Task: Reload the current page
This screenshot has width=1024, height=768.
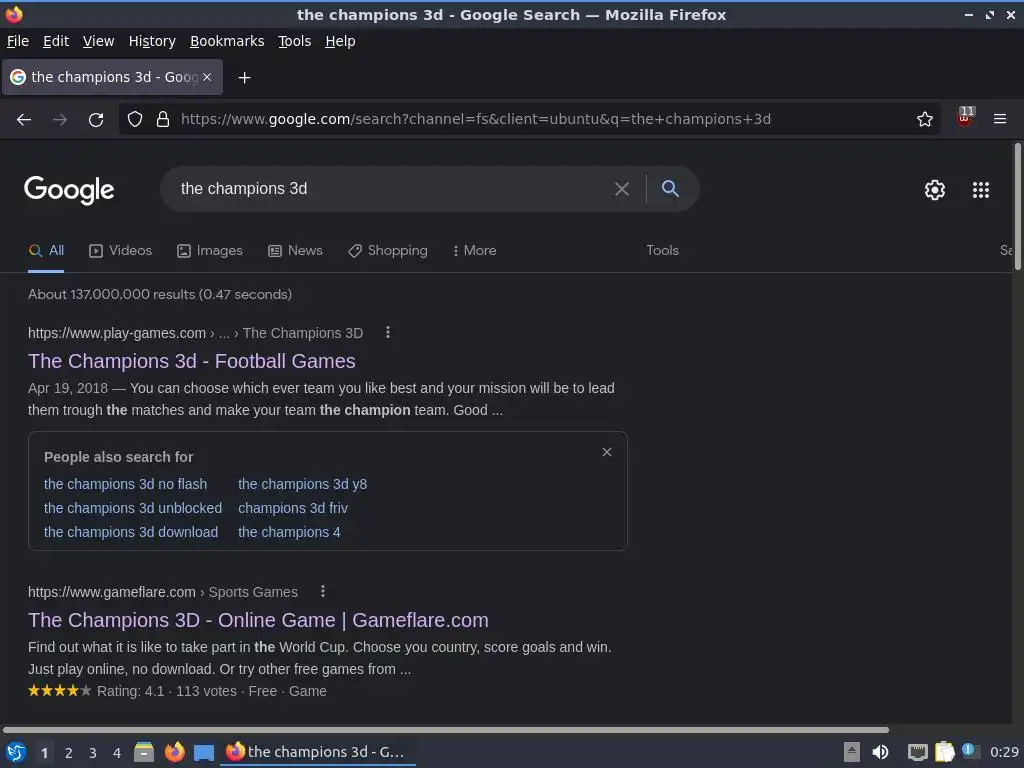Action: point(96,120)
